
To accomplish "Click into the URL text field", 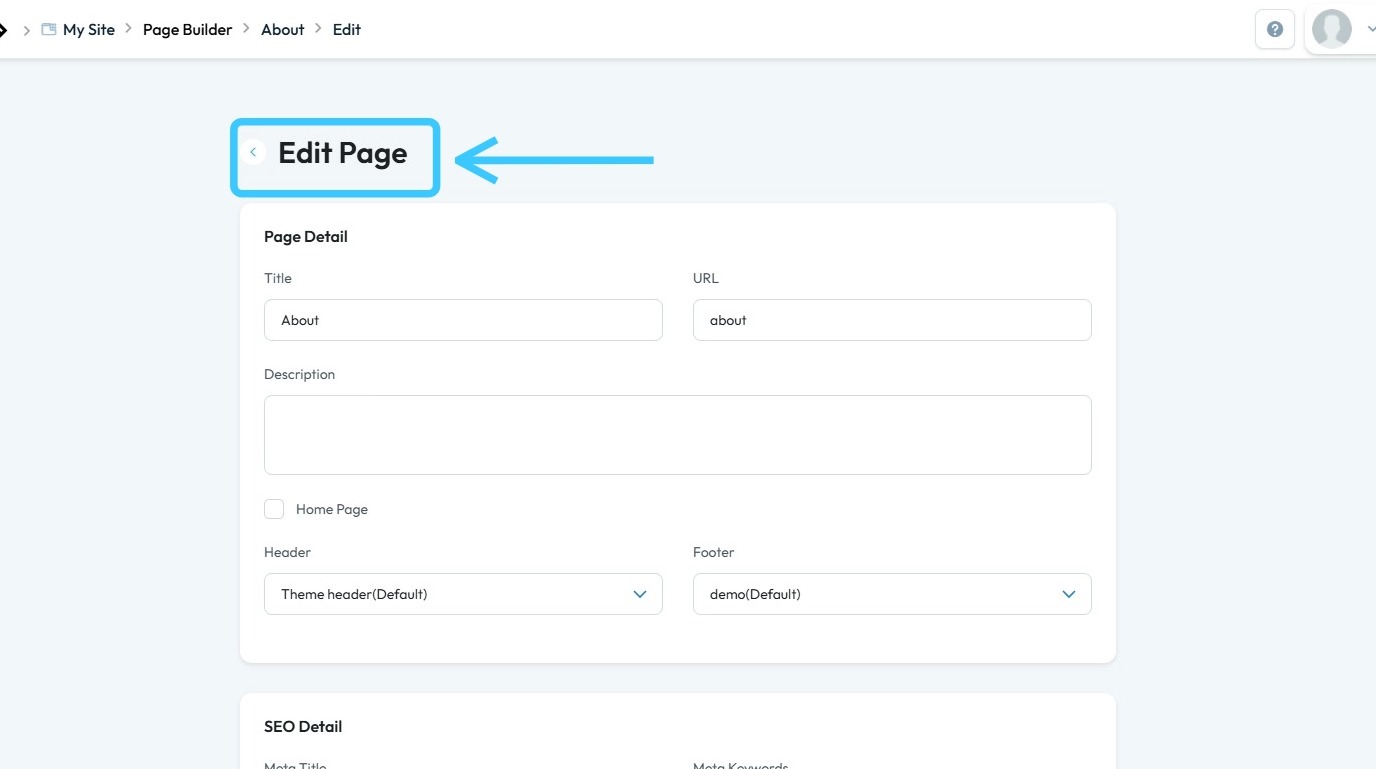I will point(891,320).
